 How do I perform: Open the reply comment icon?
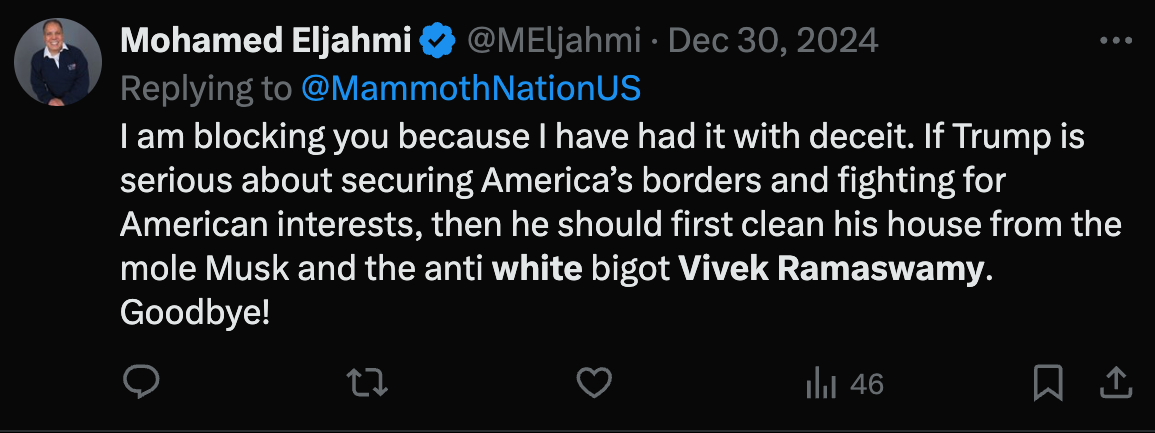141,383
